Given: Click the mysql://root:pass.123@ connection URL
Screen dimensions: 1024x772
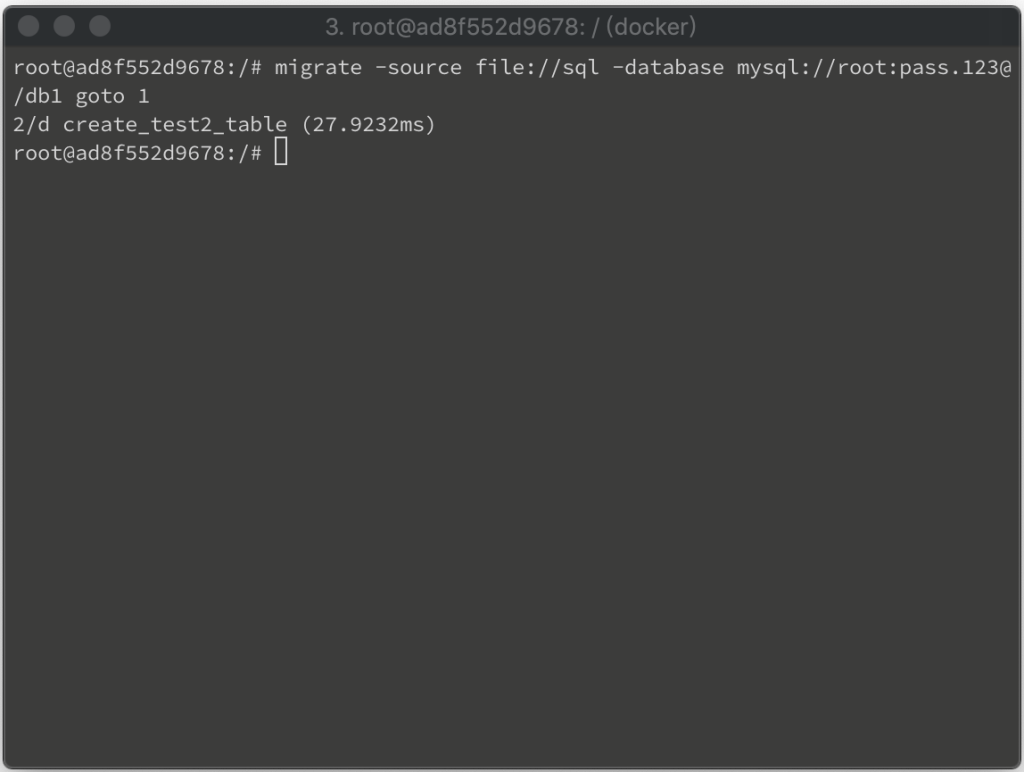Looking at the screenshot, I should pyautogui.click(x=874, y=67).
